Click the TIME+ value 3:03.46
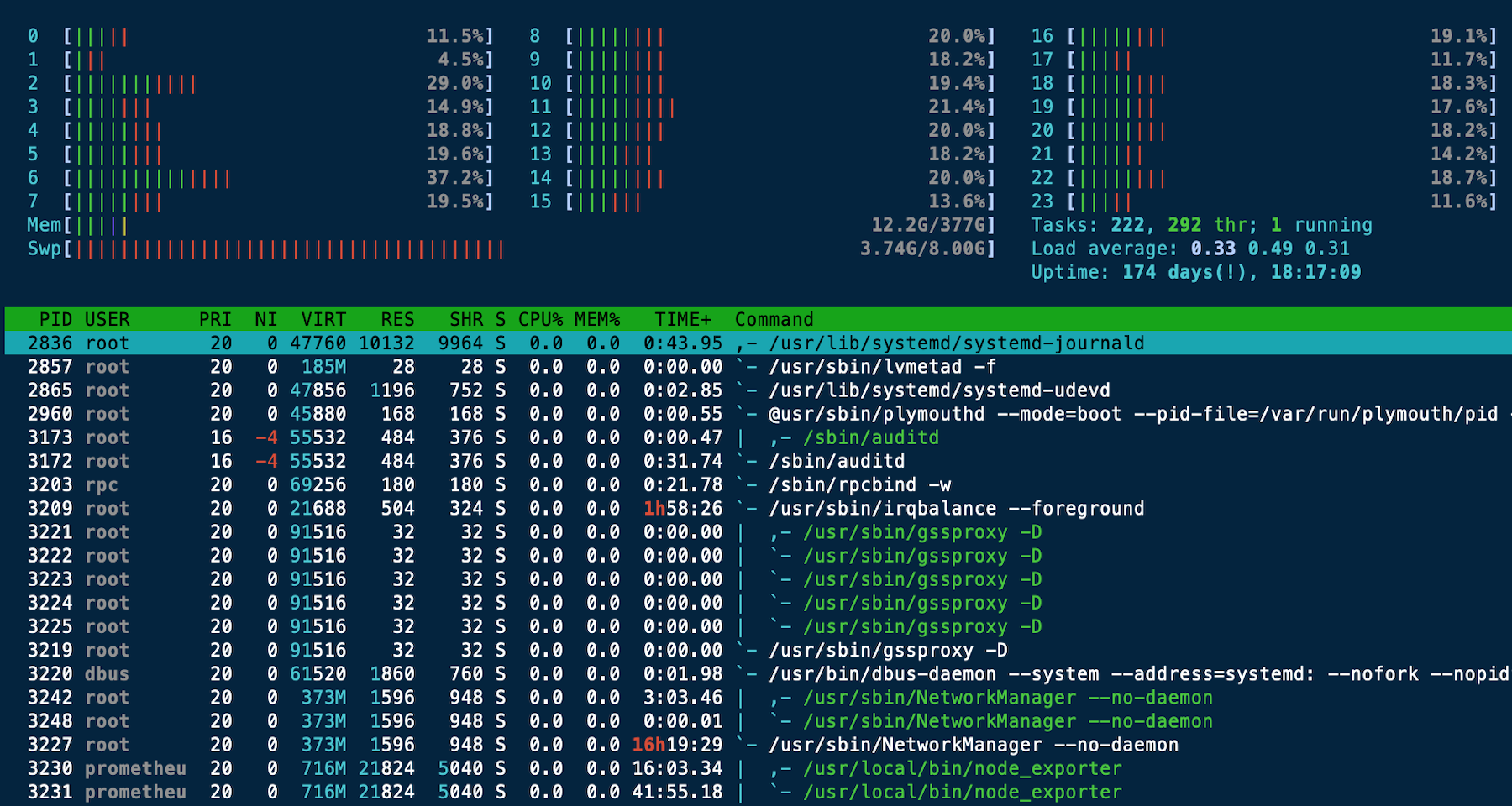The width and height of the screenshot is (1512, 806). [683, 697]
